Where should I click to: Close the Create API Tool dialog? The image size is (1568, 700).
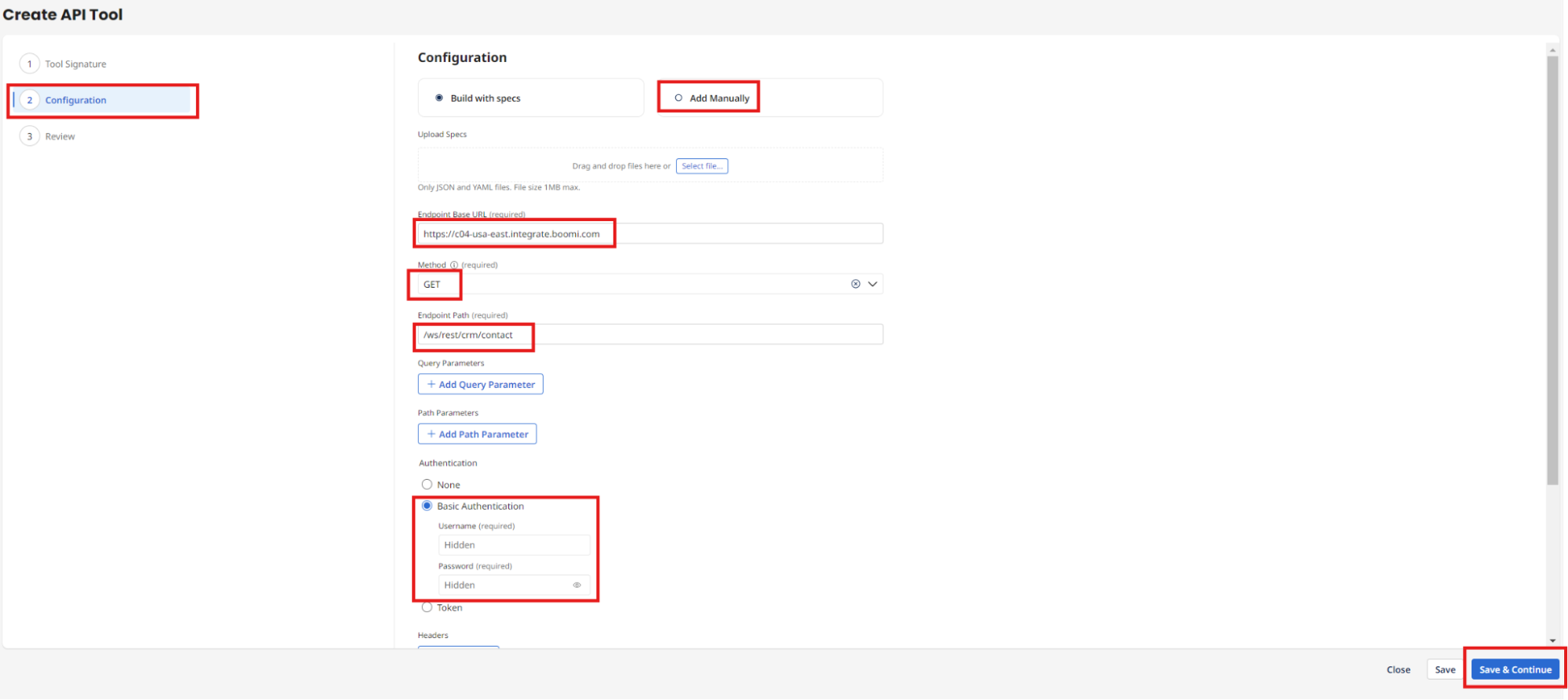click(x=1398, y=670)
